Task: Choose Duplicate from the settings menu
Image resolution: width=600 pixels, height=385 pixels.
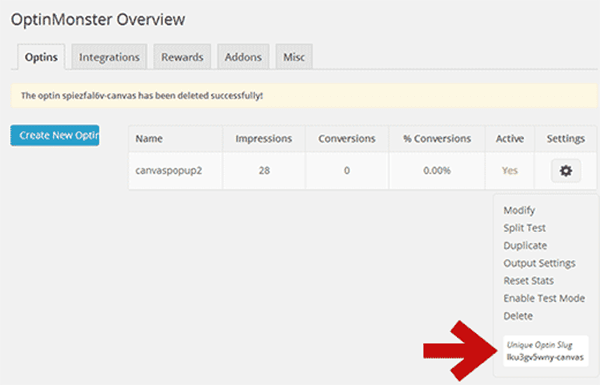Action: click(x=525, y=245)
